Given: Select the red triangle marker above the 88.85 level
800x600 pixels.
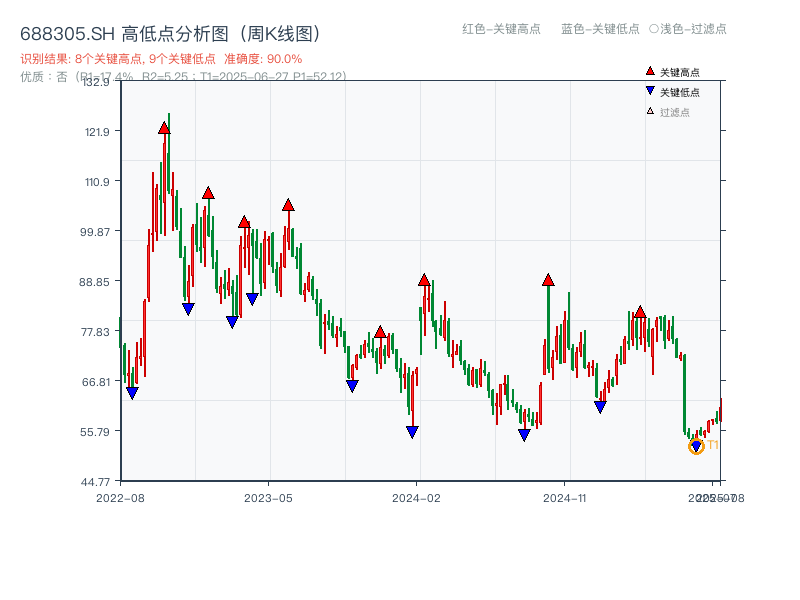Looking at the screenshot, I should pos(426,281).
